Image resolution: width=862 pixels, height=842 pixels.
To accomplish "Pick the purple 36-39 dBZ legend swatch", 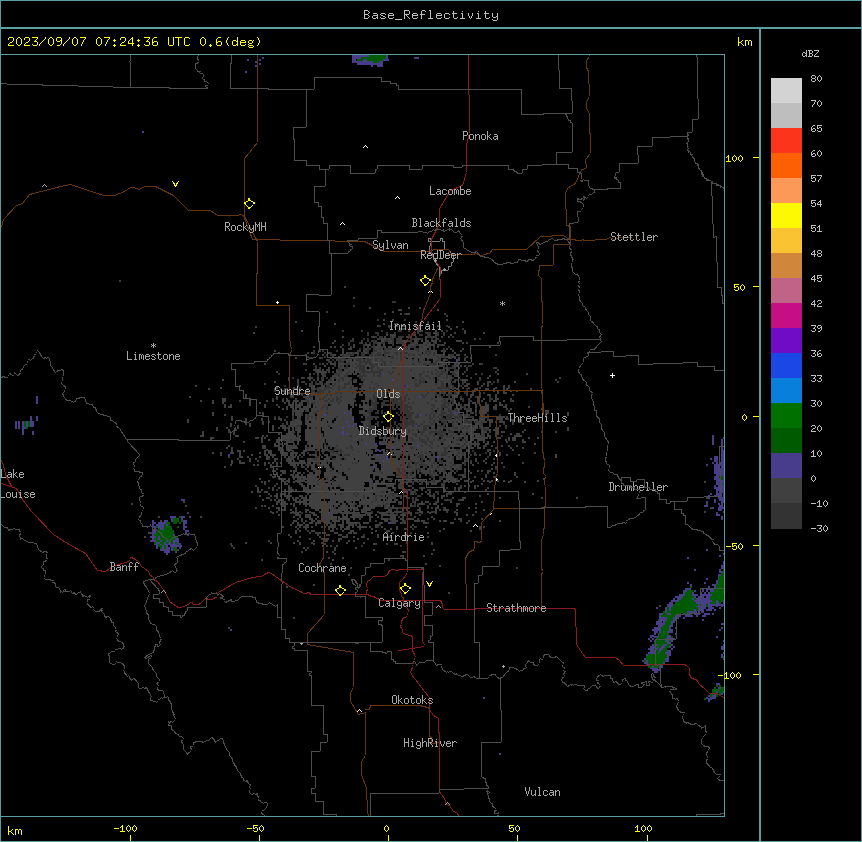I will (786, 340).
